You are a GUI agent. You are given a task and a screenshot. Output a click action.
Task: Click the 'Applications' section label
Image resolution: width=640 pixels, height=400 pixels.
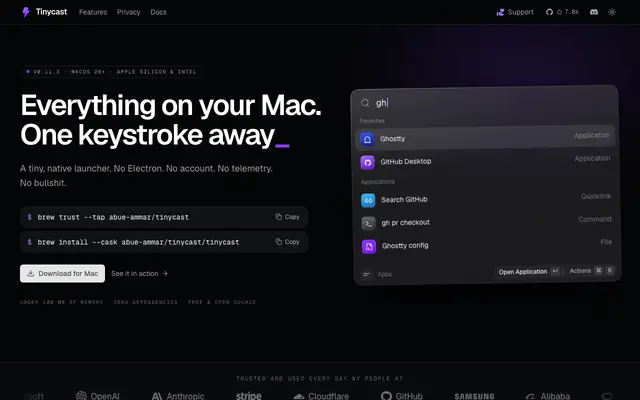[x=378, y=182]
